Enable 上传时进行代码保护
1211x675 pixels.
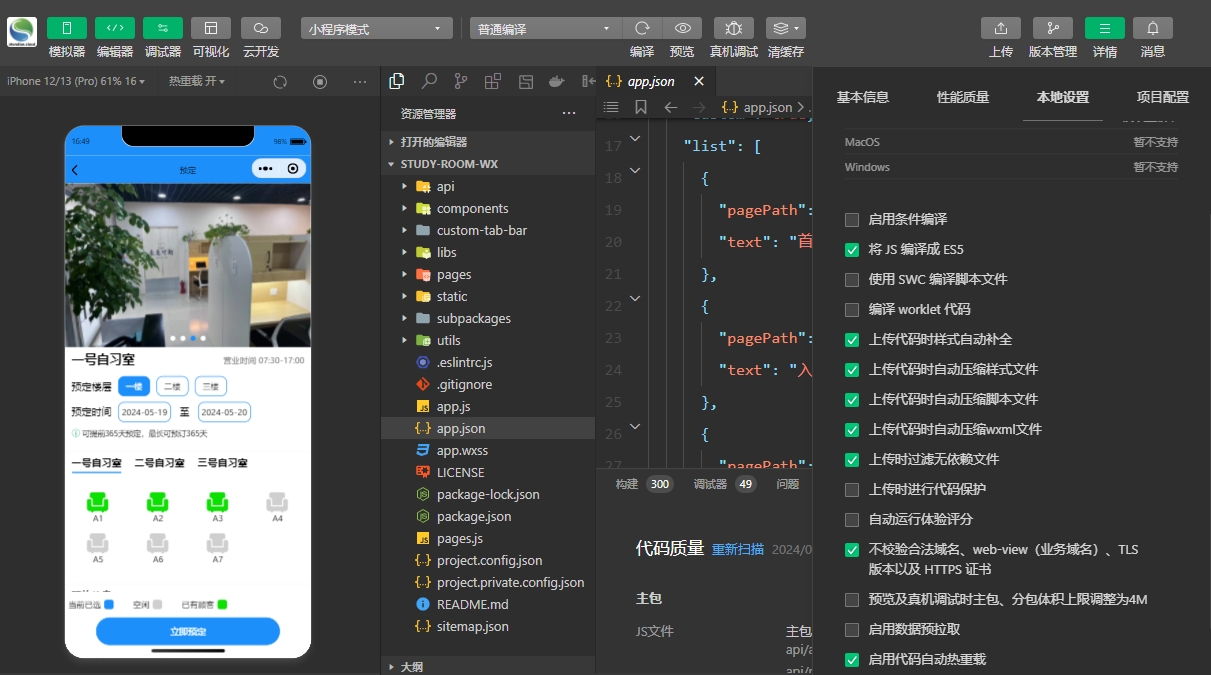[x=852, y=489]
